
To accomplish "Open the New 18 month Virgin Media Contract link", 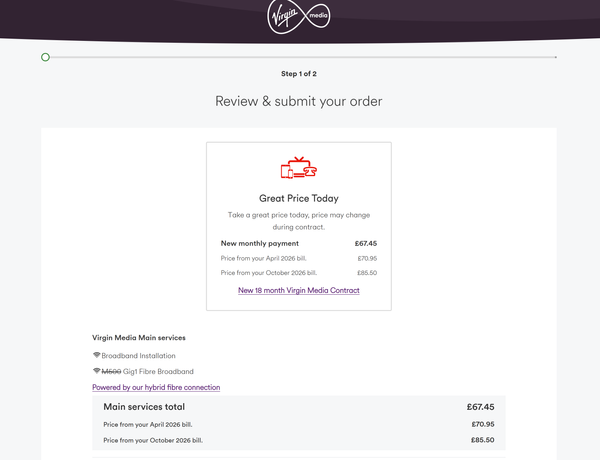I will (299, 290).
